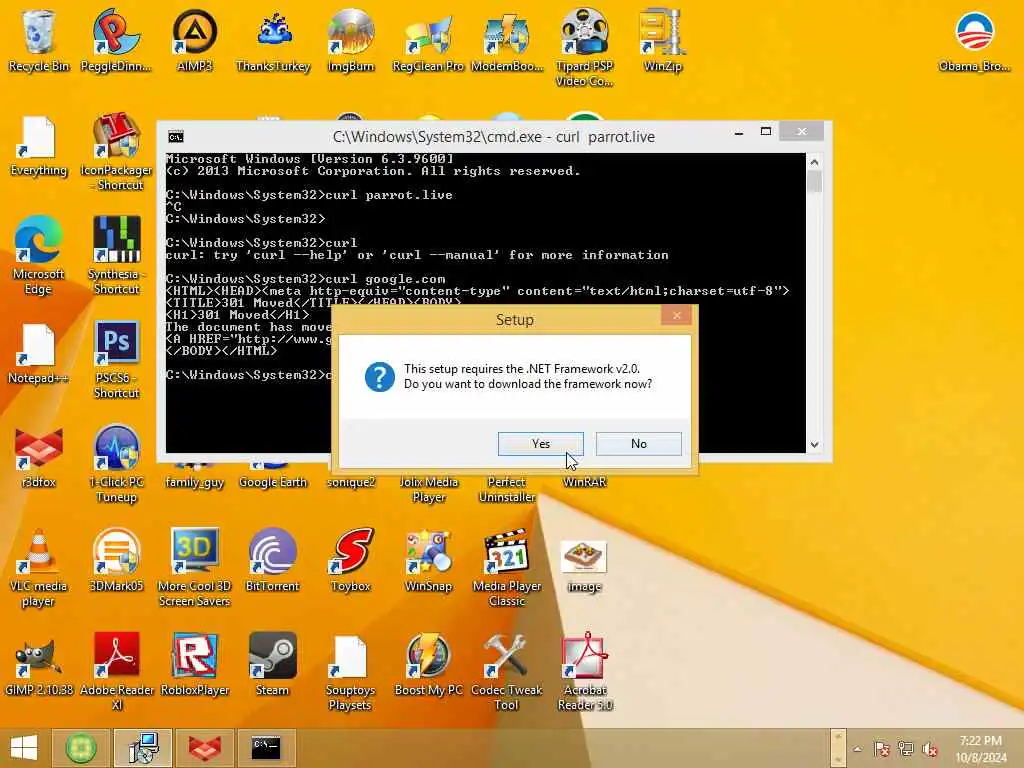
Task: Open the green round taskbar app
Action: [81, 748]
